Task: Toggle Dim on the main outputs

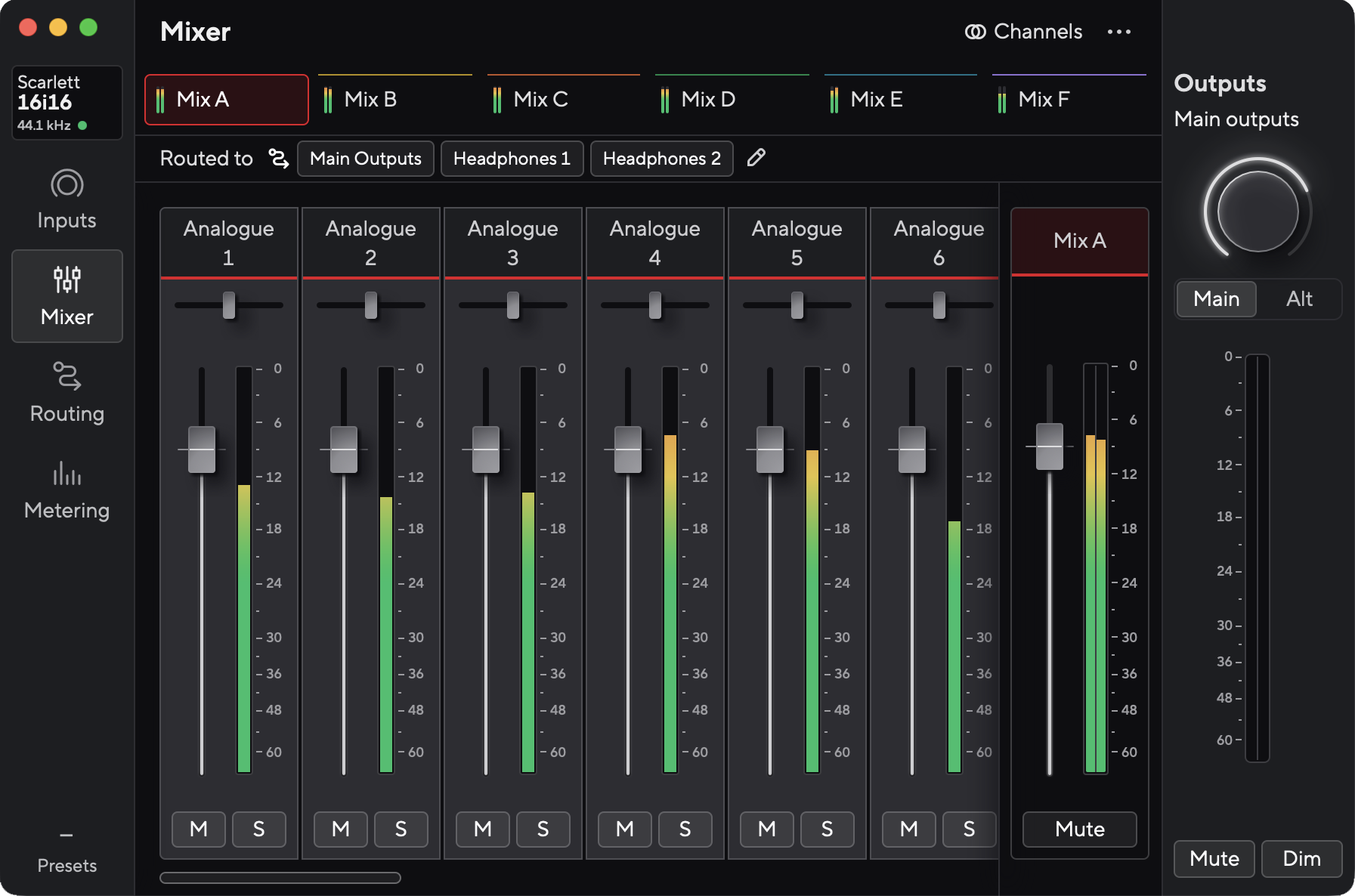Action: point(1302,859)
